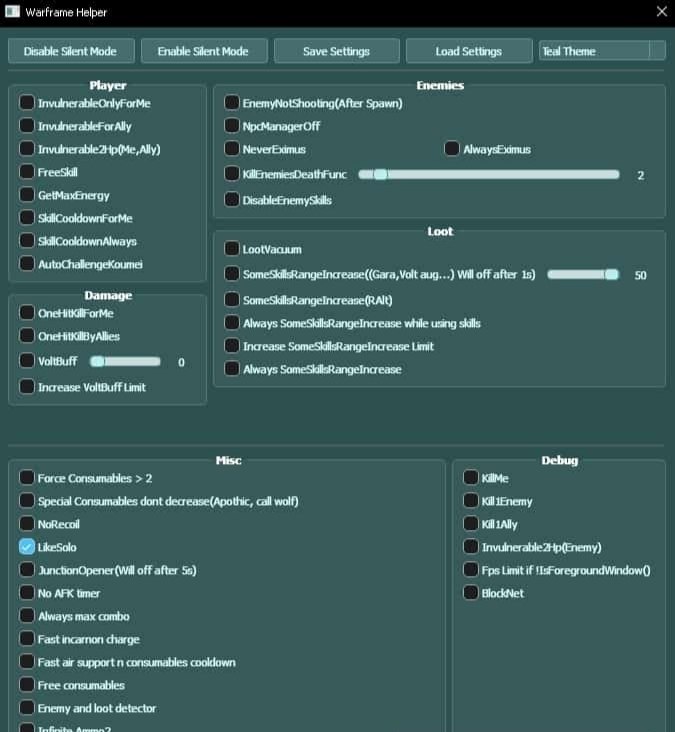Enable Increase VoltBuff Limit
The width and height of the screenshot is (675, 732).
click(x=27, y=387)
